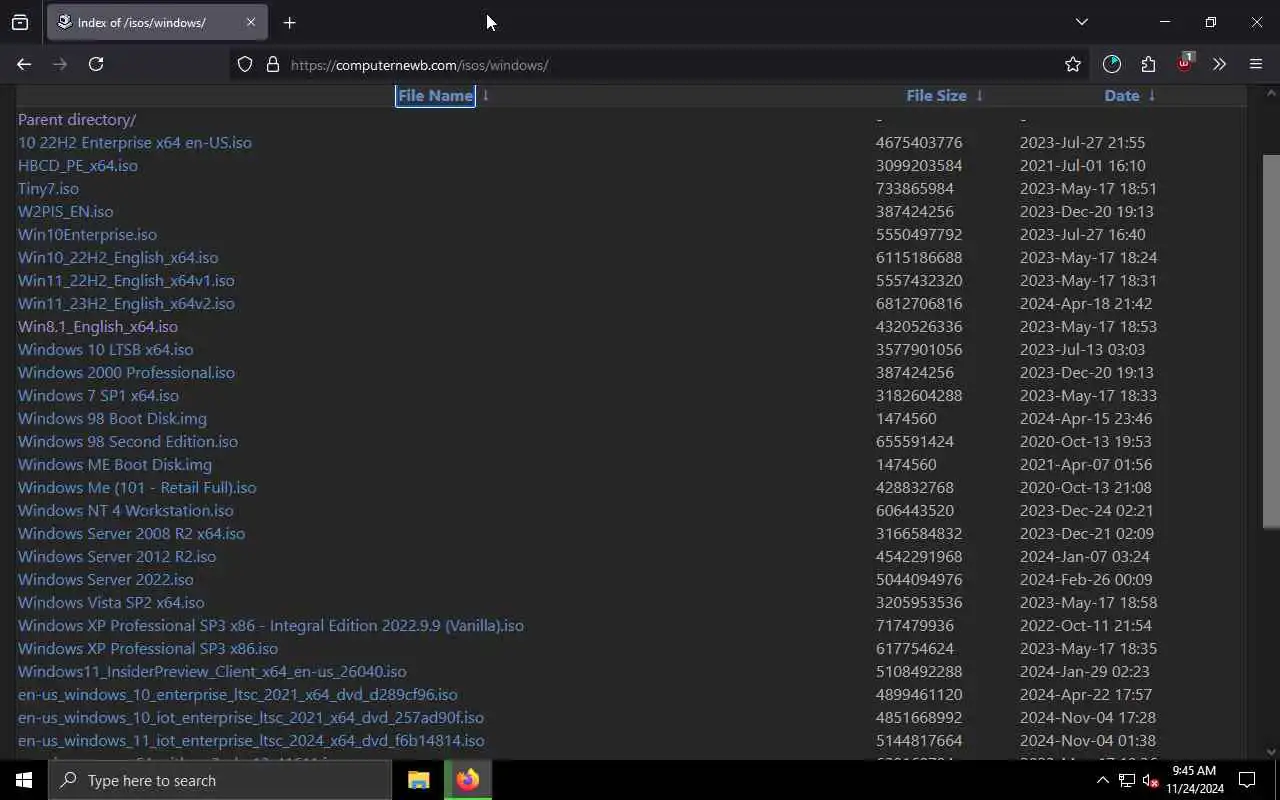Close the Index of /isos/windows/ tab
The image size is (1280, 800).
point(250,22)
